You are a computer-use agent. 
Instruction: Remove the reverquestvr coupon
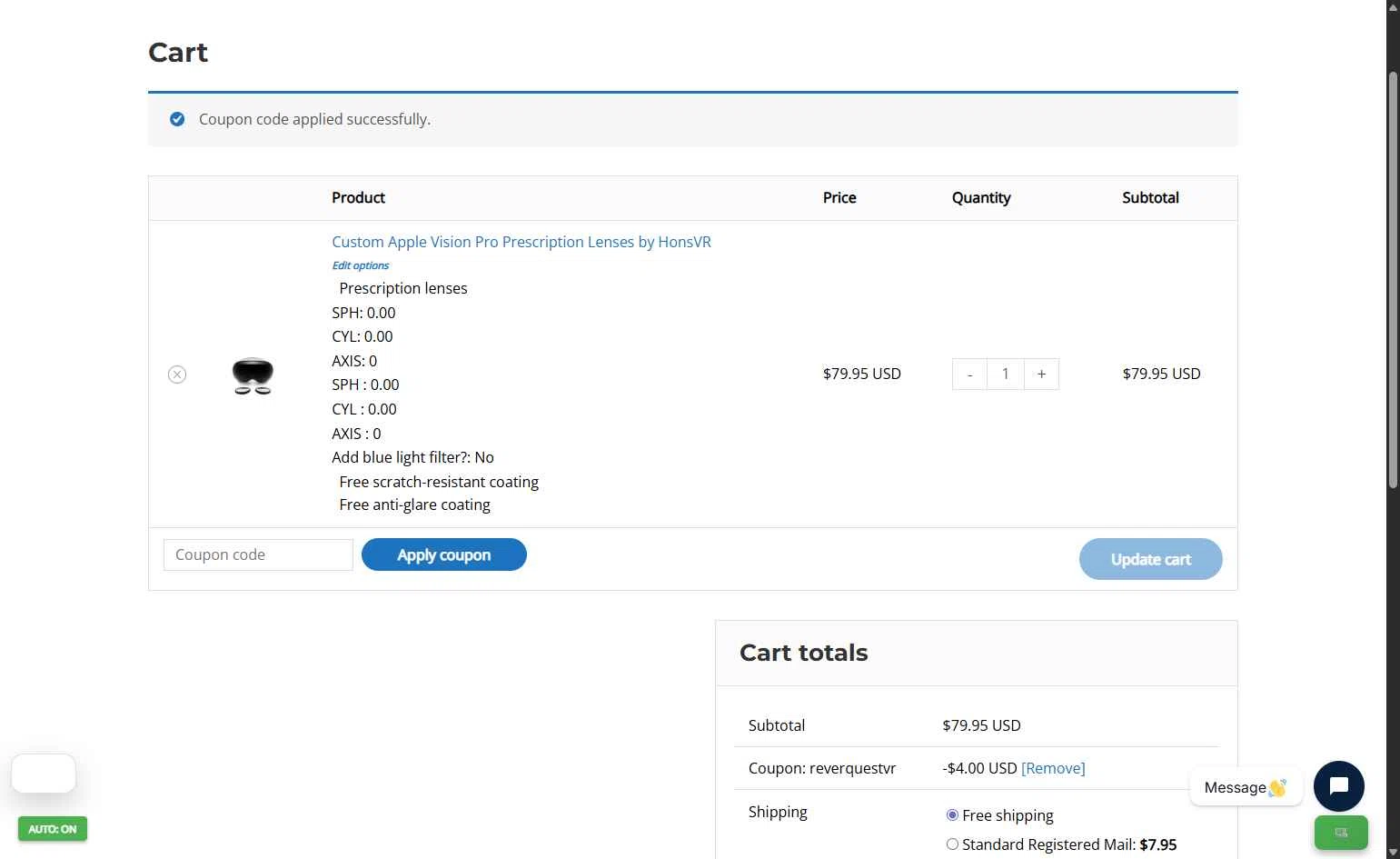tap(1053, 768)
